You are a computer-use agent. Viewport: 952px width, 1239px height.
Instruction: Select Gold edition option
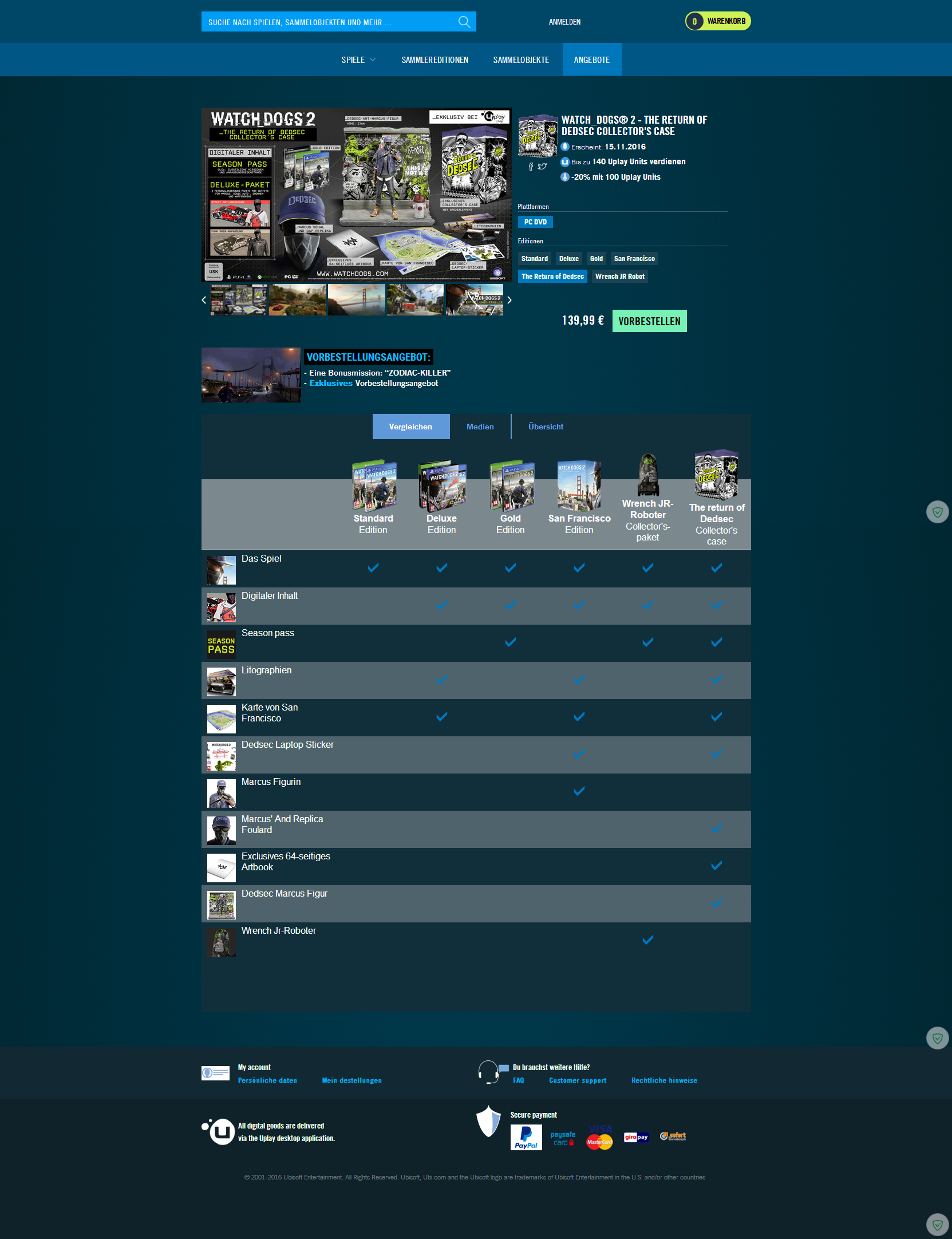(x=597, y=259)
